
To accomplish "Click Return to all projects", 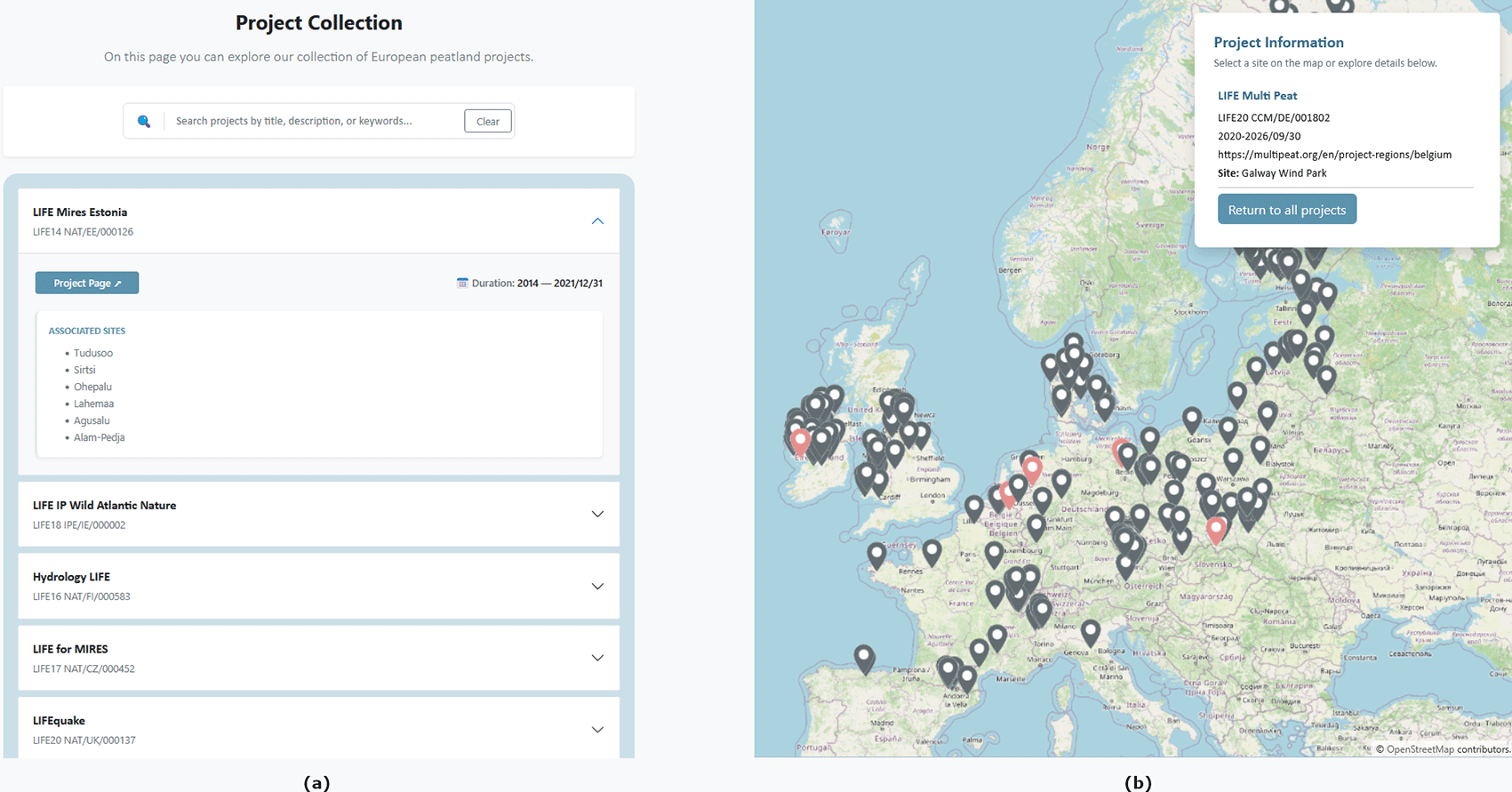I will (1286, 210).
